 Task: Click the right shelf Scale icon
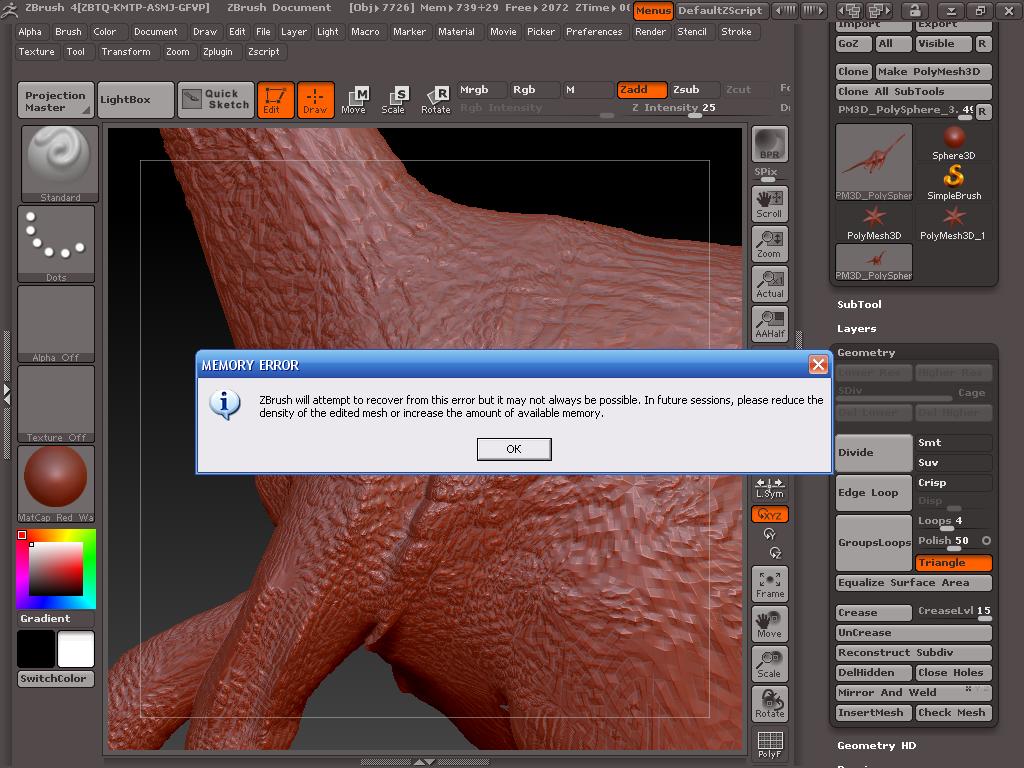tap(770, 664)
